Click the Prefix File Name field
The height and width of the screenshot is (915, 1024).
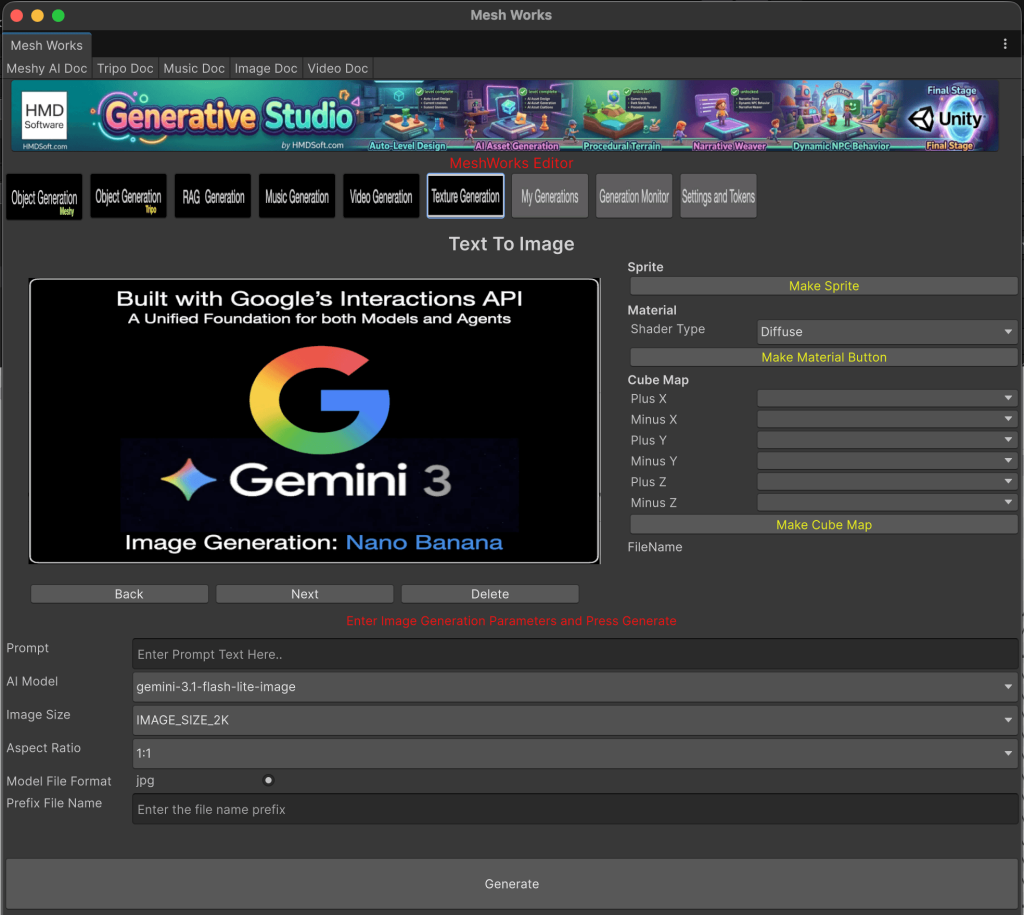pos(575,809)
